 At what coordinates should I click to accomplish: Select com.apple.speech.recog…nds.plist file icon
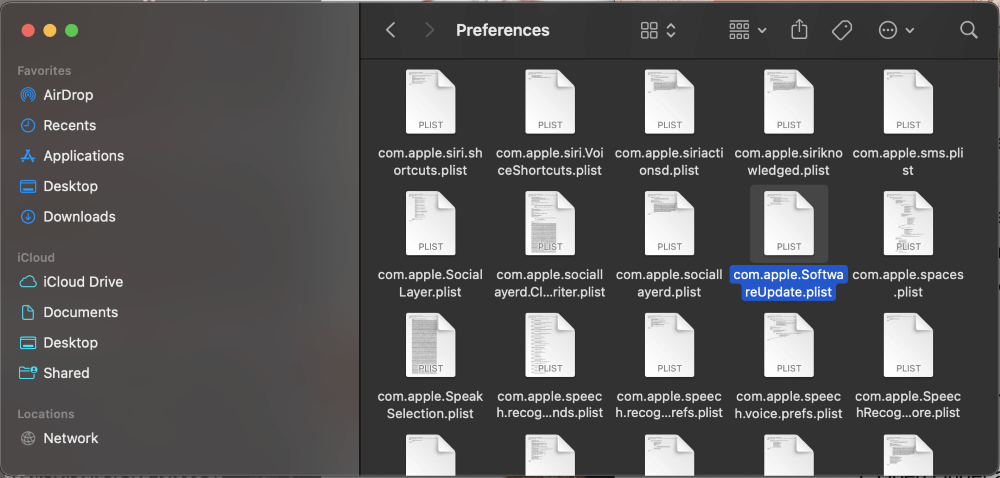(x=550, y=345)
